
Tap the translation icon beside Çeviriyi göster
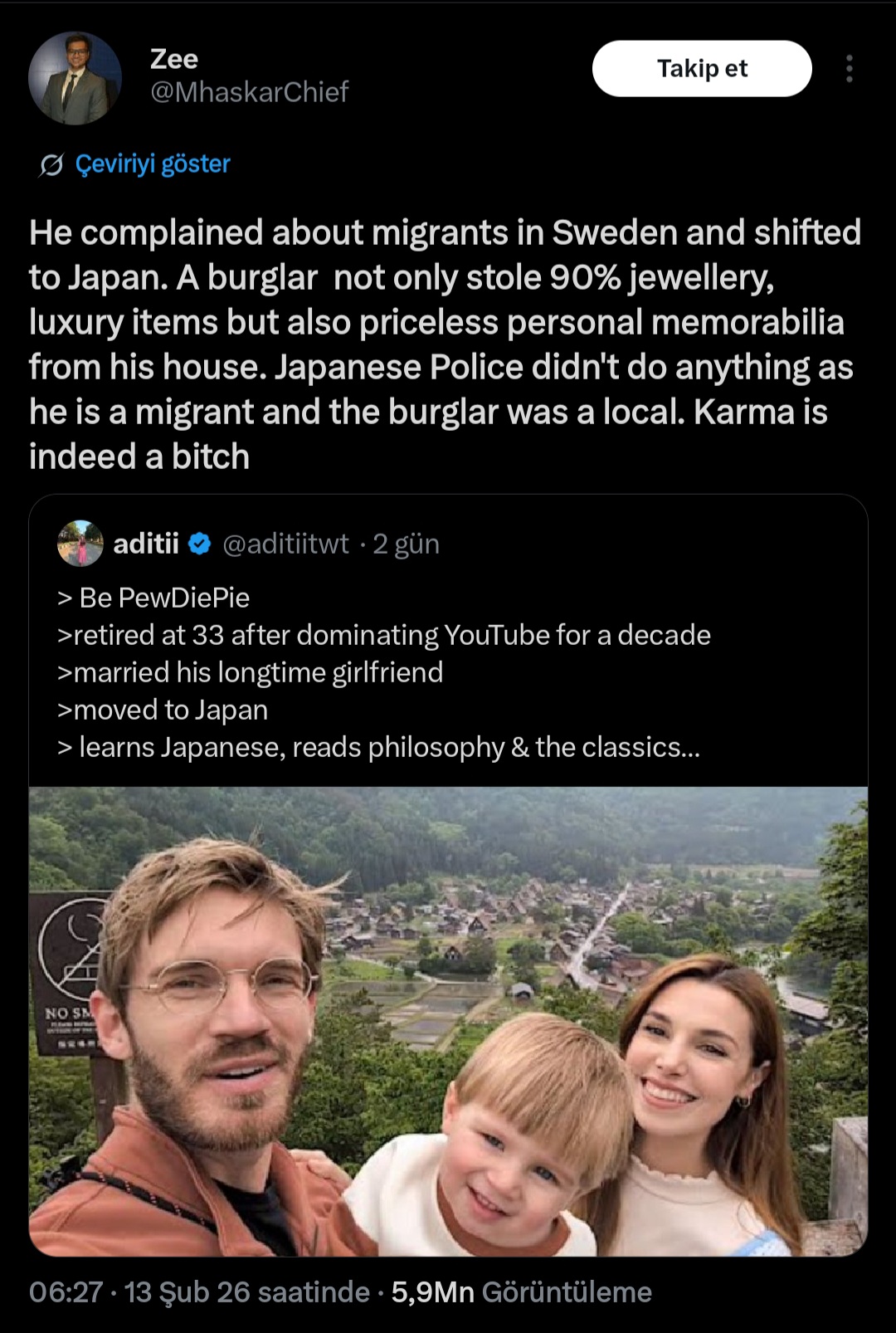point(51,165)
